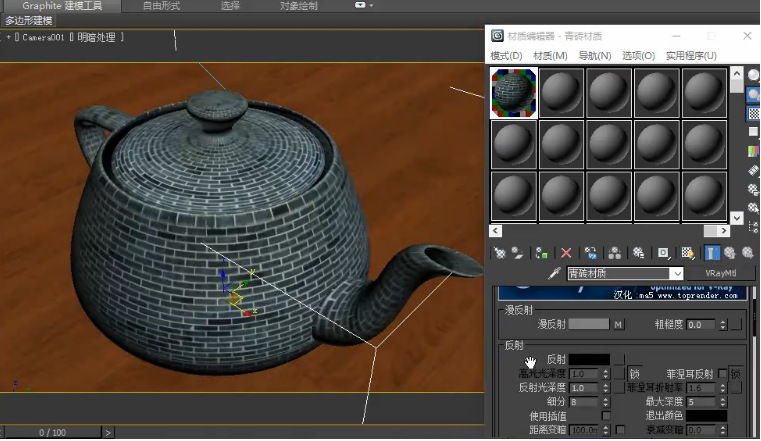Switch to the 选择 ribbon tab

pos(230,6)
